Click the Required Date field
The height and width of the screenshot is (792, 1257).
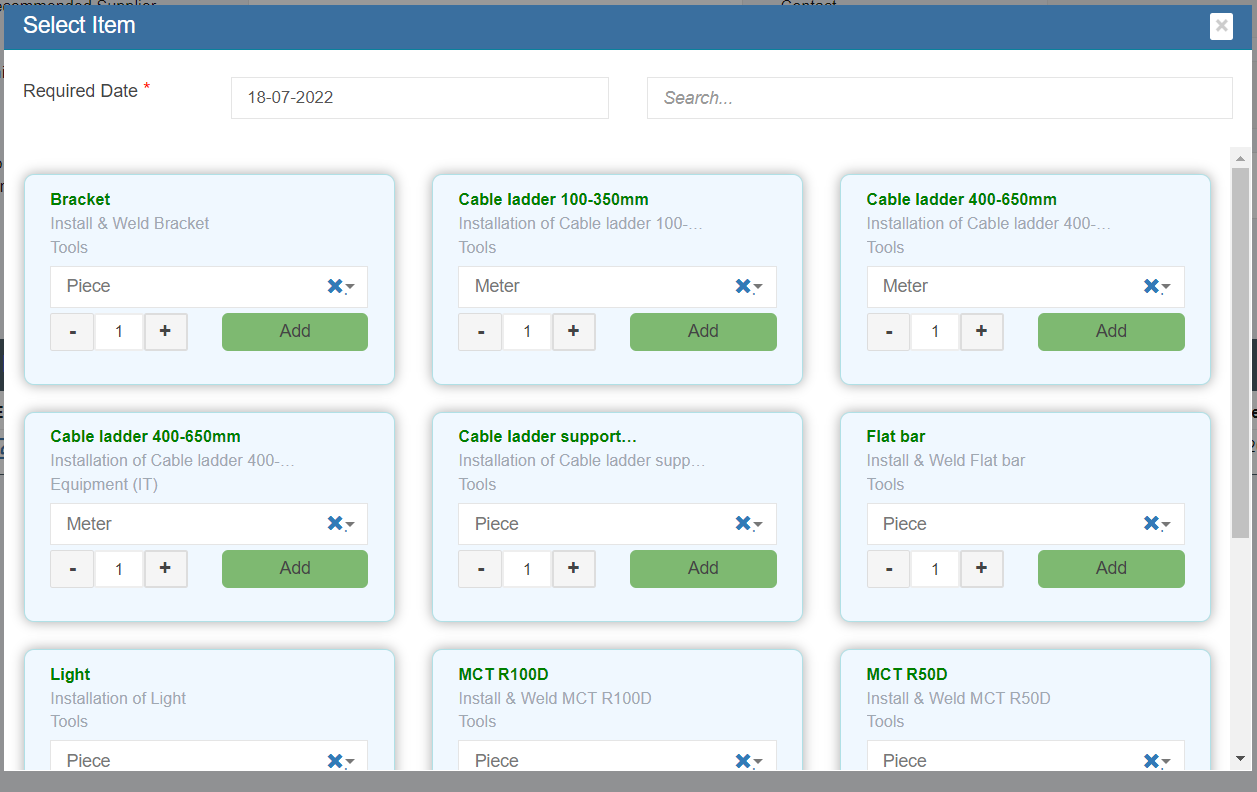point(419,98)
